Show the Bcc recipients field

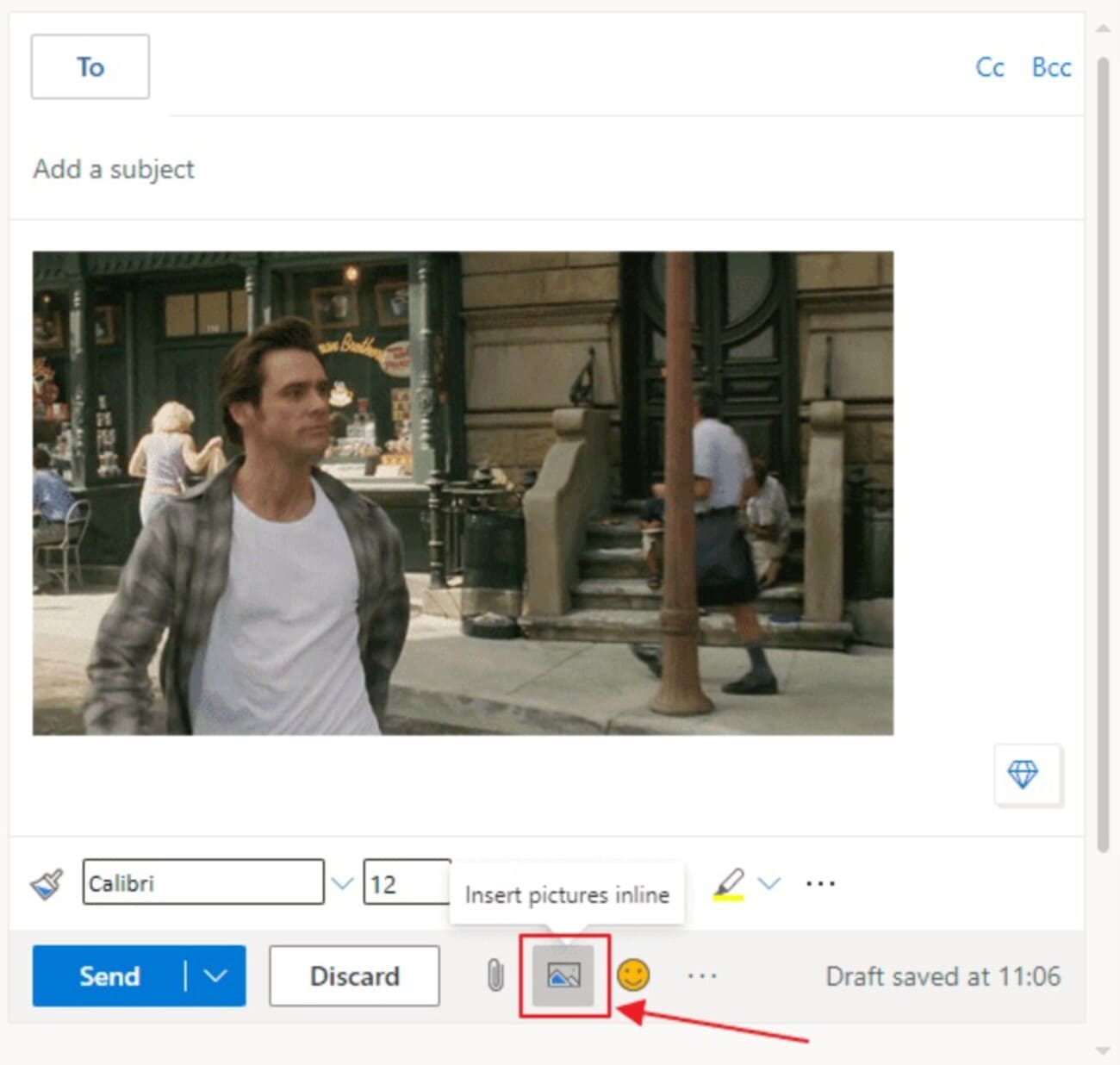point(1051,68)
